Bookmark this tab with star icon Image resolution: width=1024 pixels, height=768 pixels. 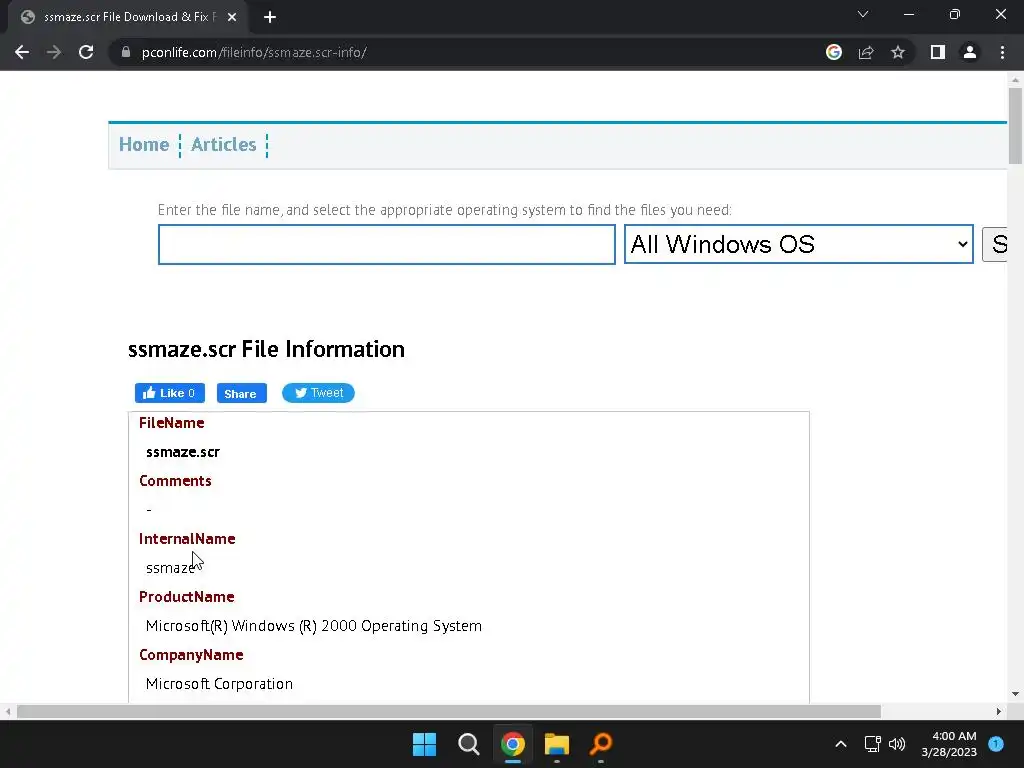coord(898,52)
